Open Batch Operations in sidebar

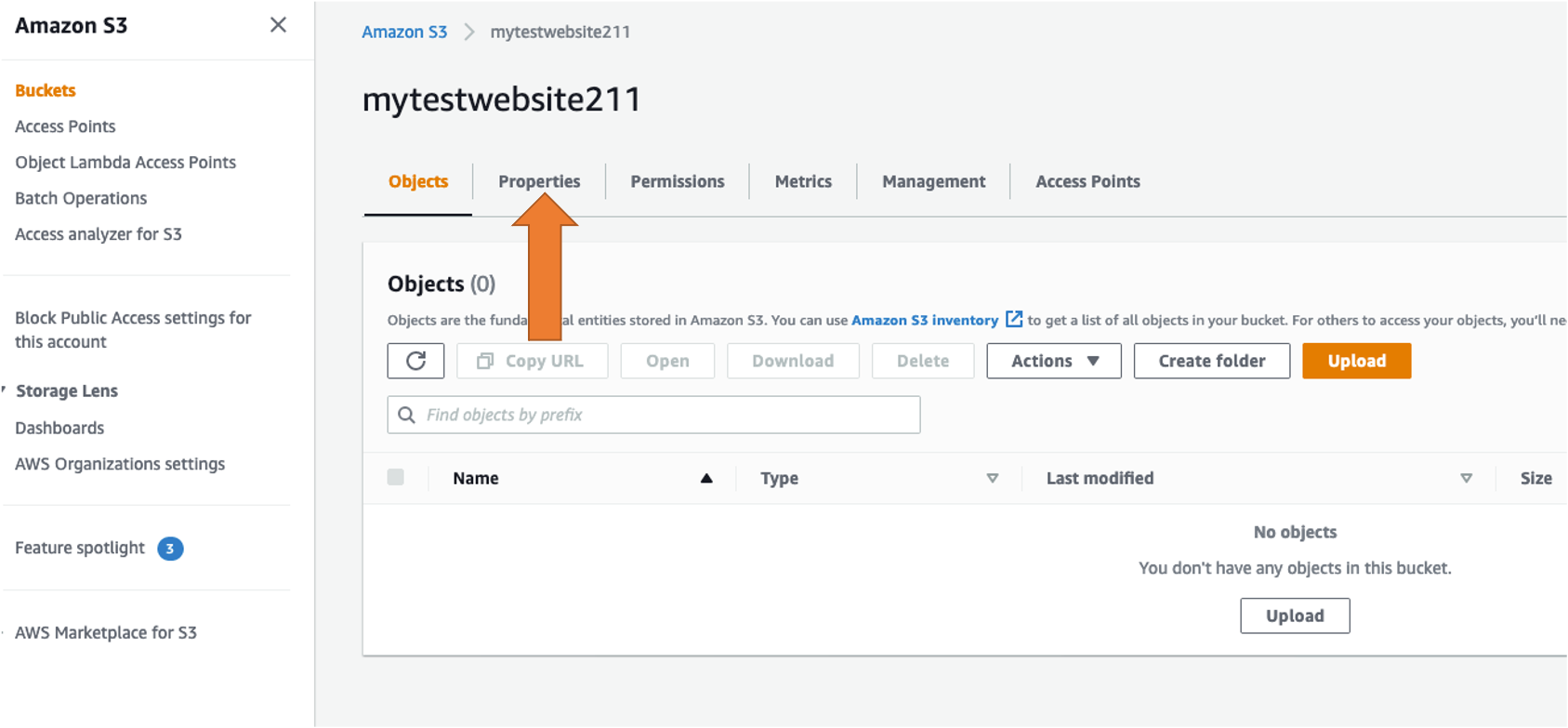point(81,198)
